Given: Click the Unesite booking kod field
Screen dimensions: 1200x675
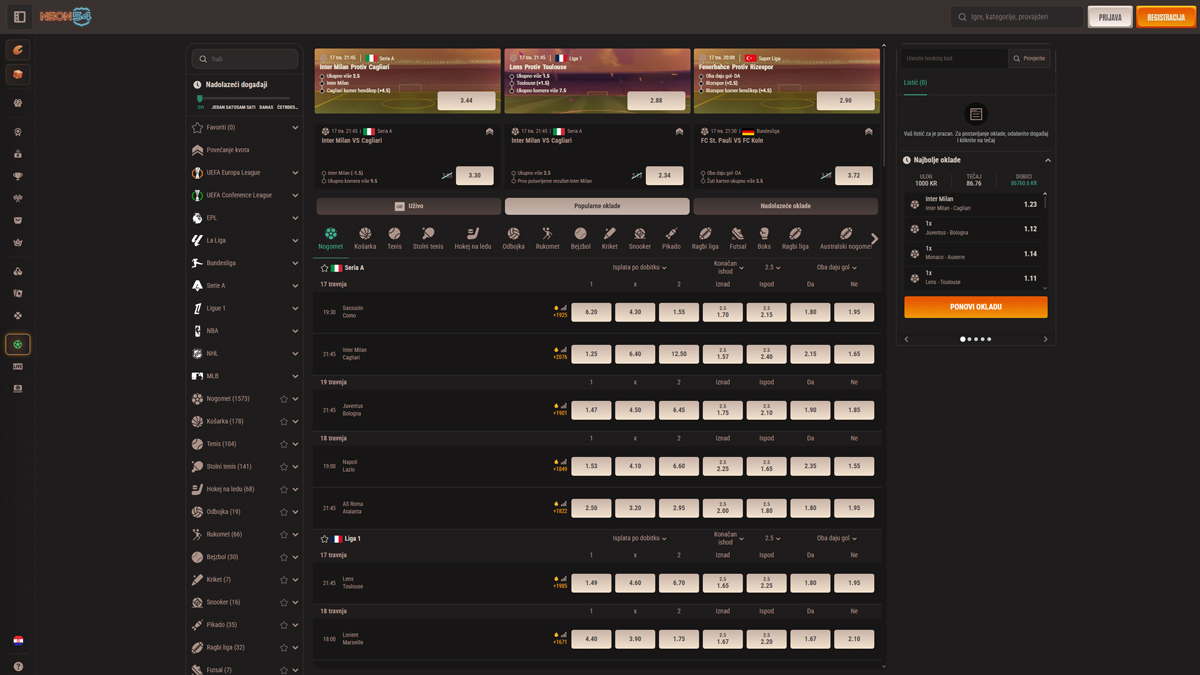Looking at the screenshot, I should (x=956, y=58).
